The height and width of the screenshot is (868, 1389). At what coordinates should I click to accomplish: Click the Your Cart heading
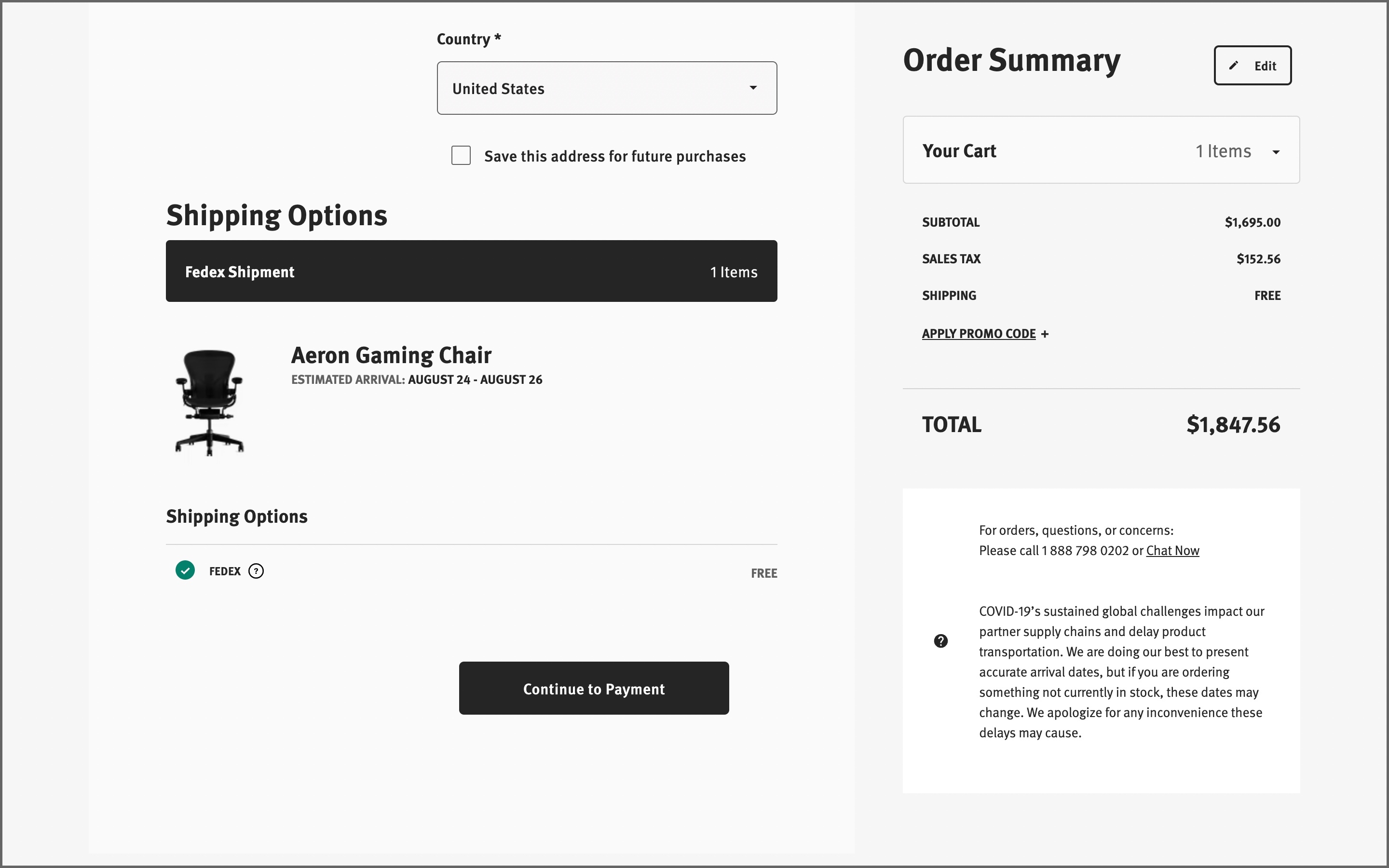click(x=959, y=151)
